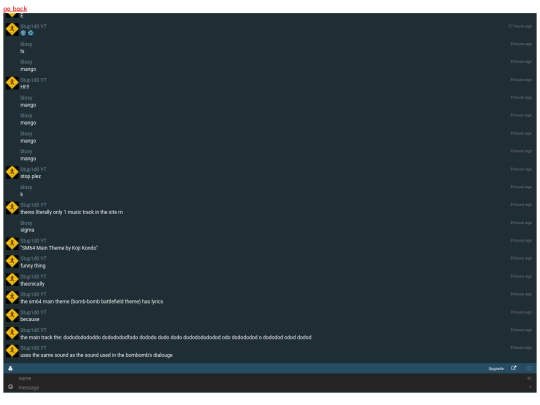540x405 pixels.
Task: Open chat in pop-out window icon
Action: point(513,368)
